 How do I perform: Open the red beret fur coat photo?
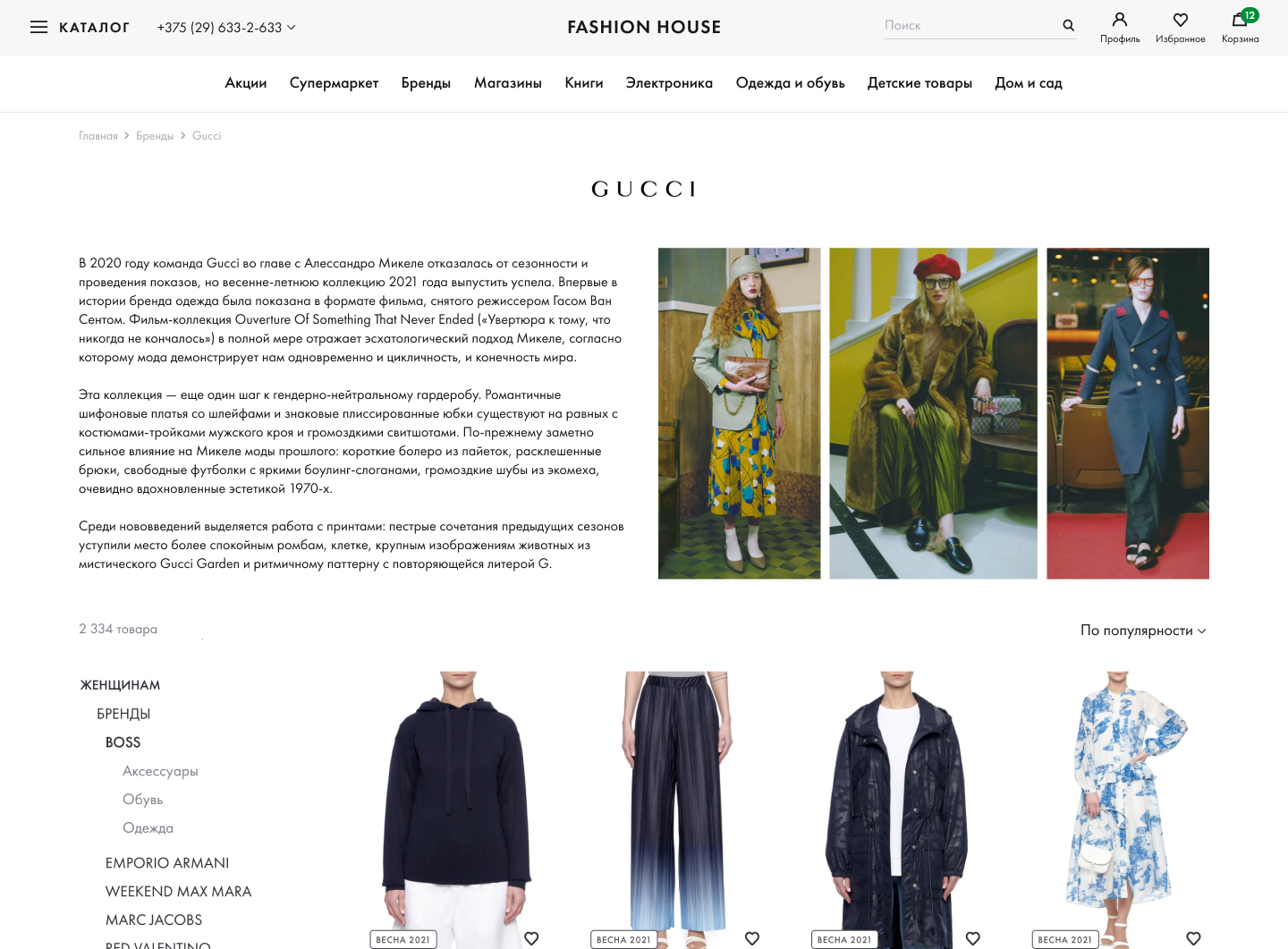933,413
